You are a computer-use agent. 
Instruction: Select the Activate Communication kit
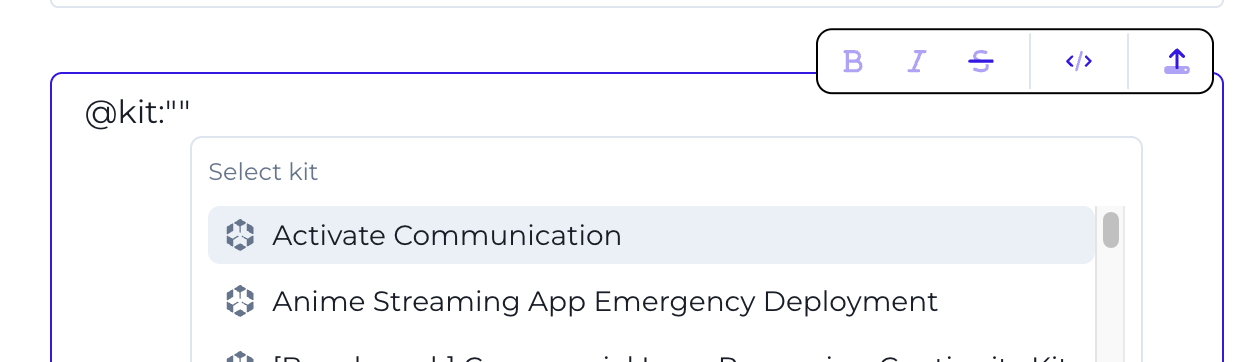tap(651, 235)
